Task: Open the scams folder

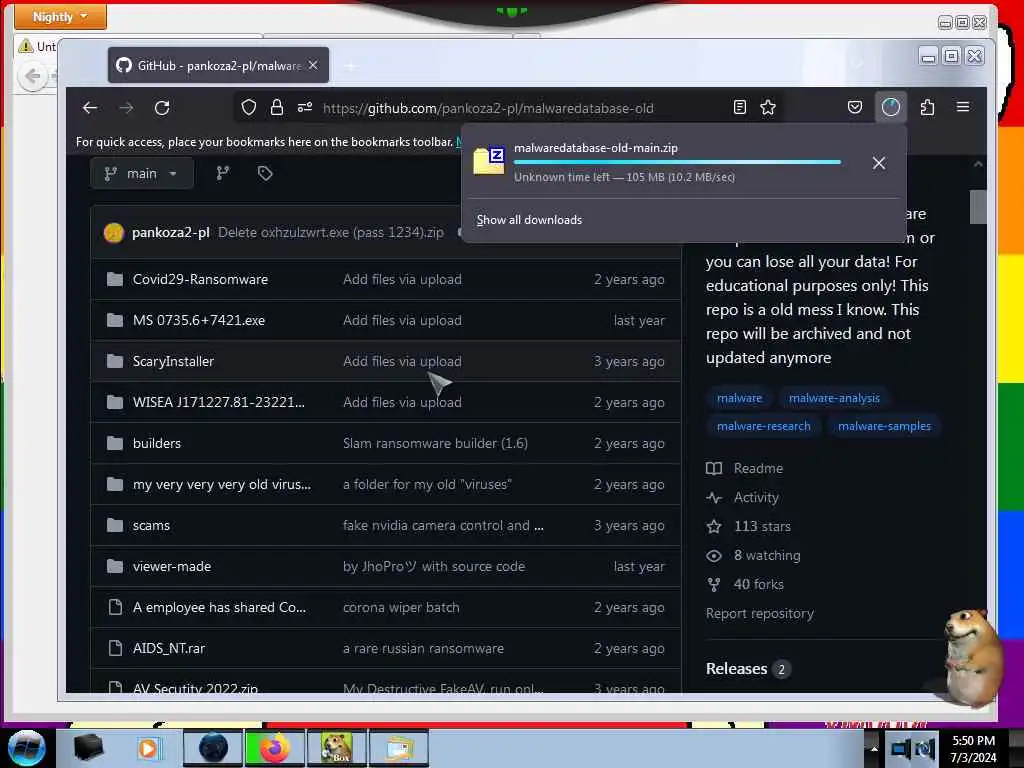Action: 151,526
